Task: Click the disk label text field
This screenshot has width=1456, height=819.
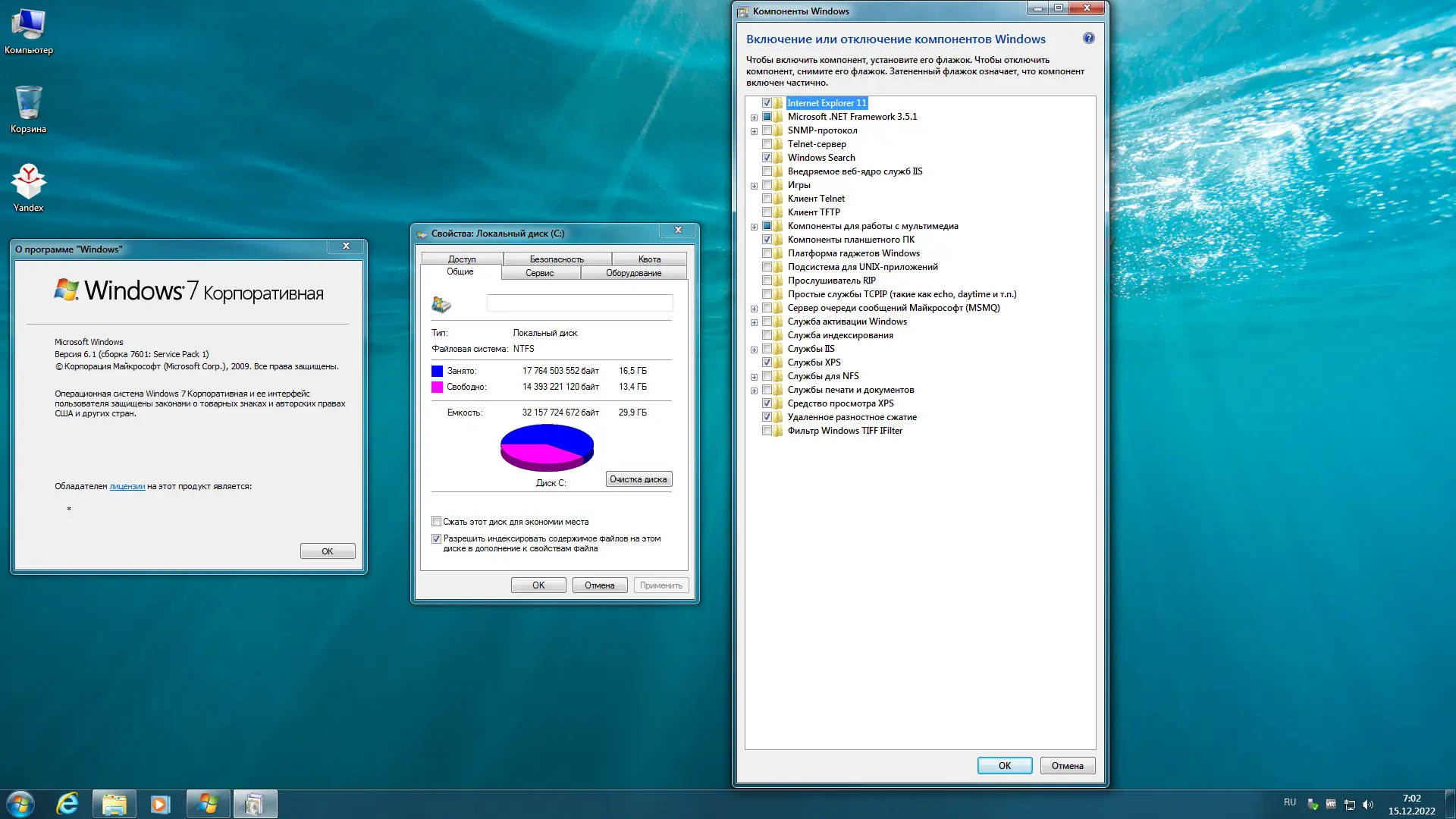Action: (x=579, y=303)
